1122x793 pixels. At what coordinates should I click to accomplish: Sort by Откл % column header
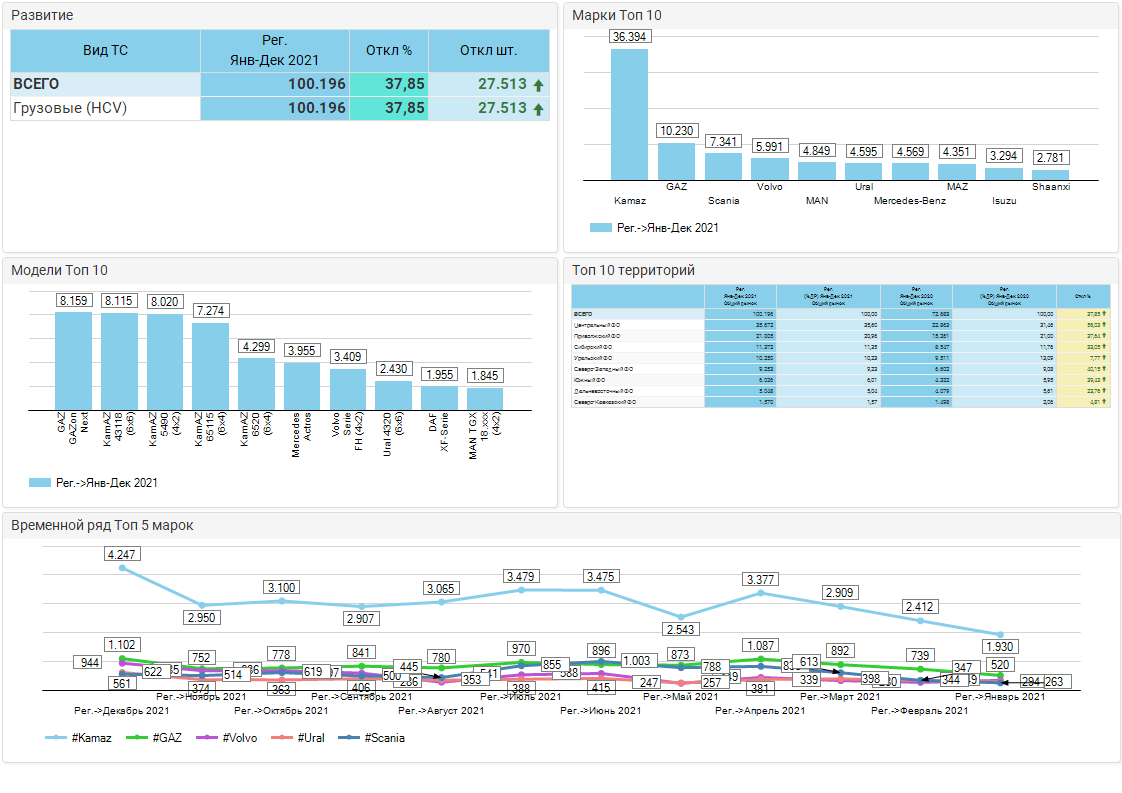point(389,50)
